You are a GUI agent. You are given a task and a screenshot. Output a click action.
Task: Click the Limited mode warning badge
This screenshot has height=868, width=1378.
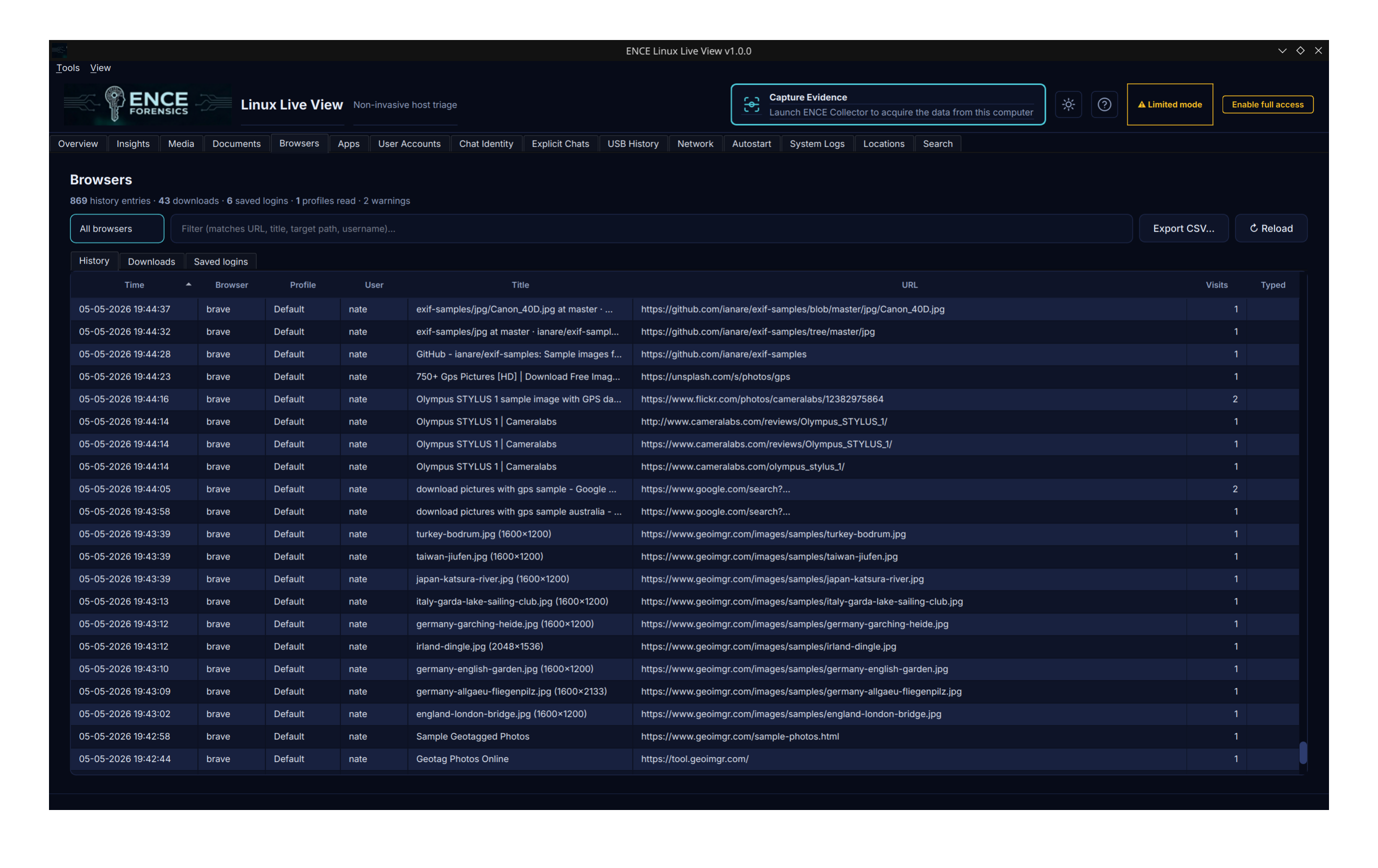pos(1169,104)
